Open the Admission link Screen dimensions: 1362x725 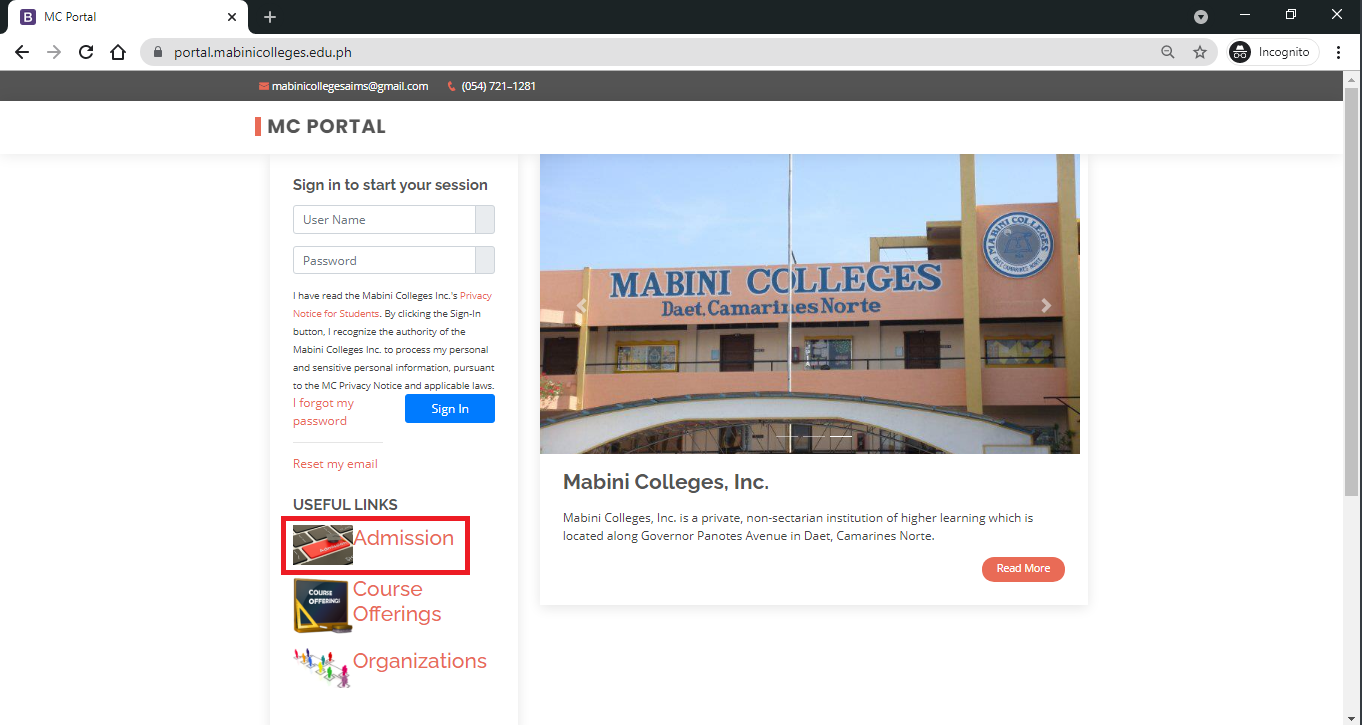(403, 538)
